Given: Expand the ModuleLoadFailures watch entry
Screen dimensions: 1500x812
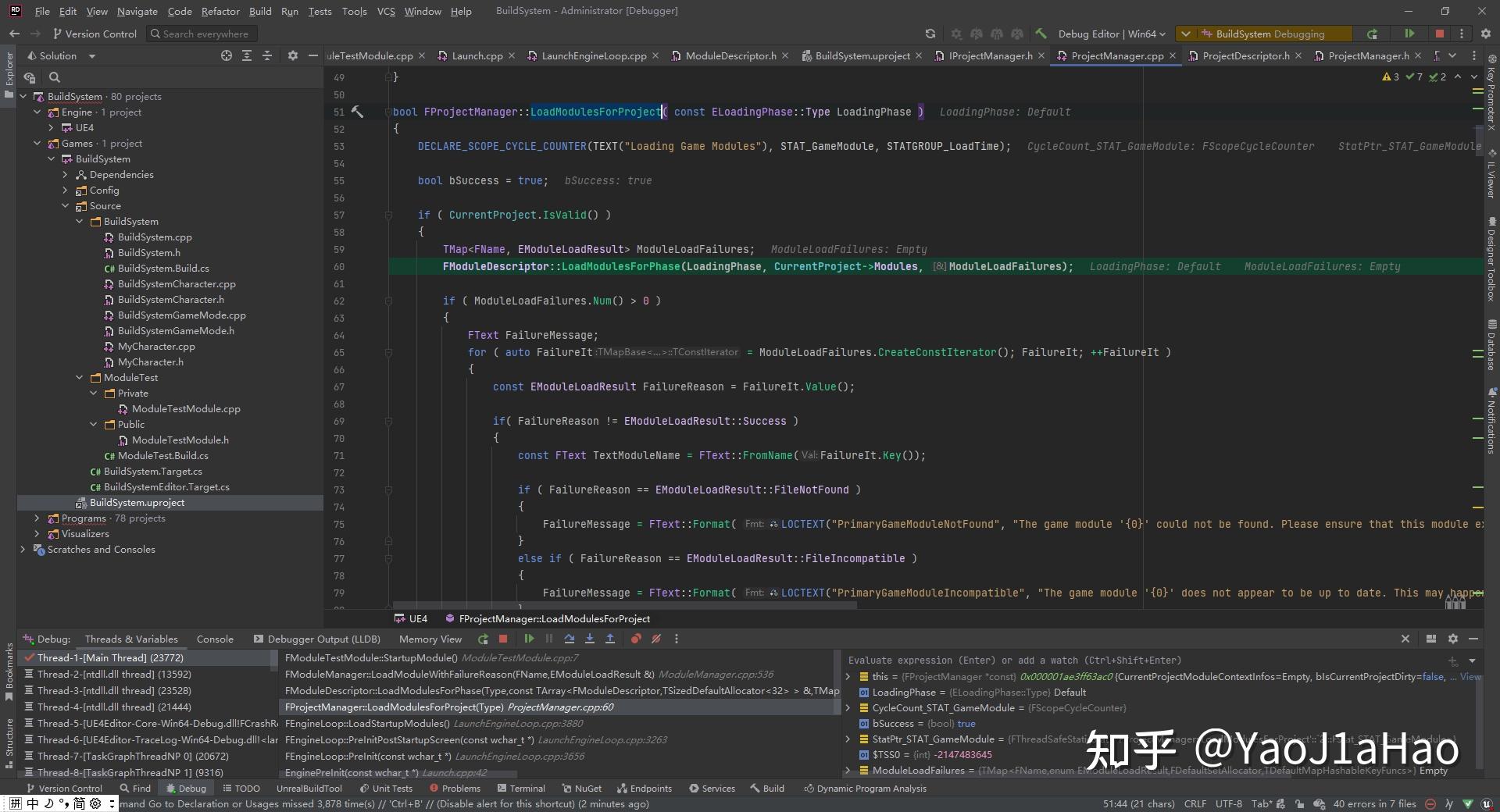Looking at the screenshot, I should (848, 771).
